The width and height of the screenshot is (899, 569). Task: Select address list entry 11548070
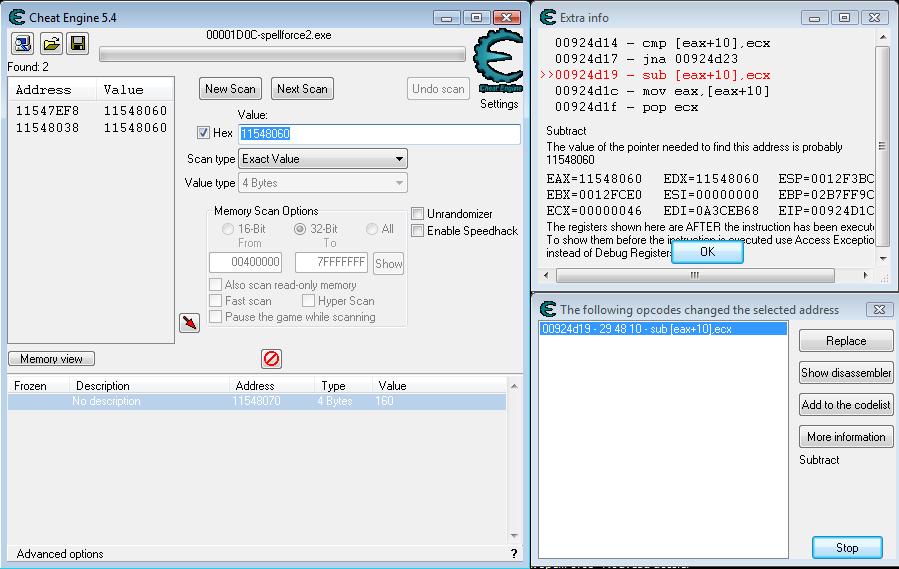tap(256, 401)
